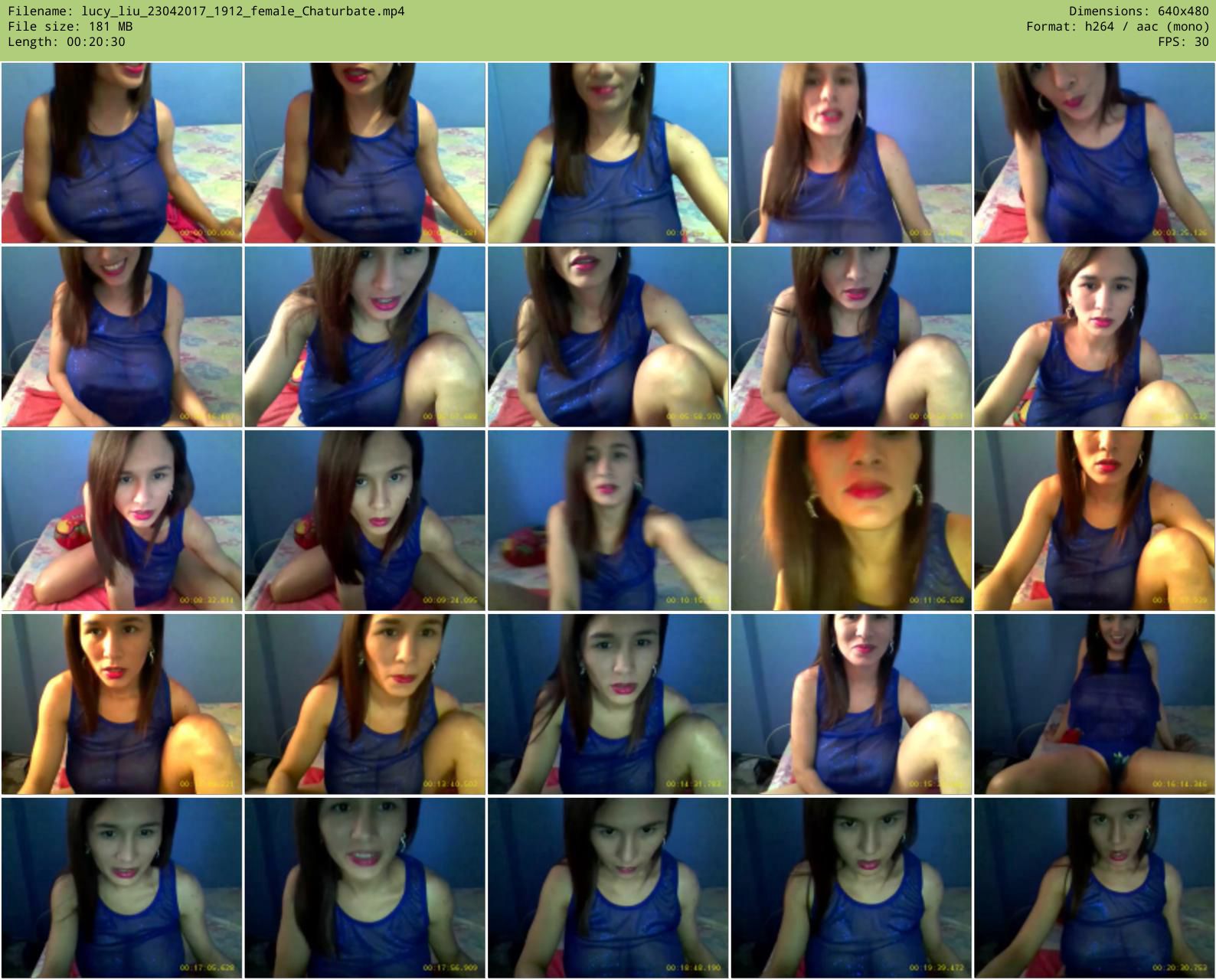The height and width of the screenshot is (980, 1216).
Task: Click the filename lucy_liu_23042017_1912_female_Chaturbate.mp4
Action: coord(243,11)
